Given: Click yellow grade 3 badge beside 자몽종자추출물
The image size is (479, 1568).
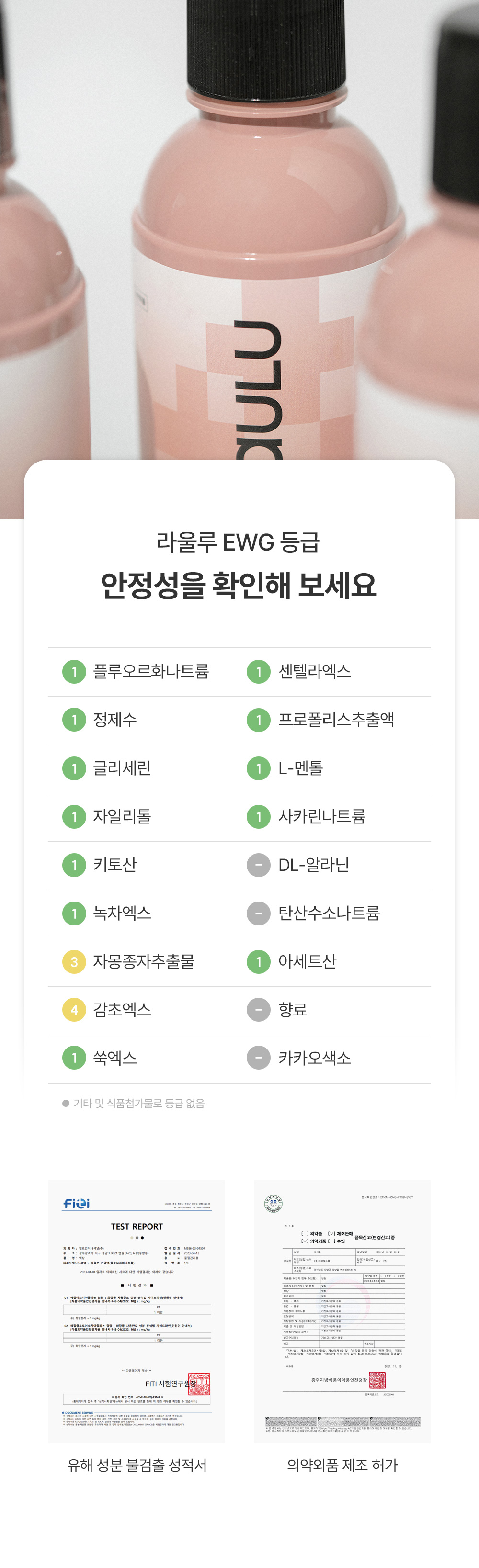Looking at the screenshot, I should tap(74, 962).
